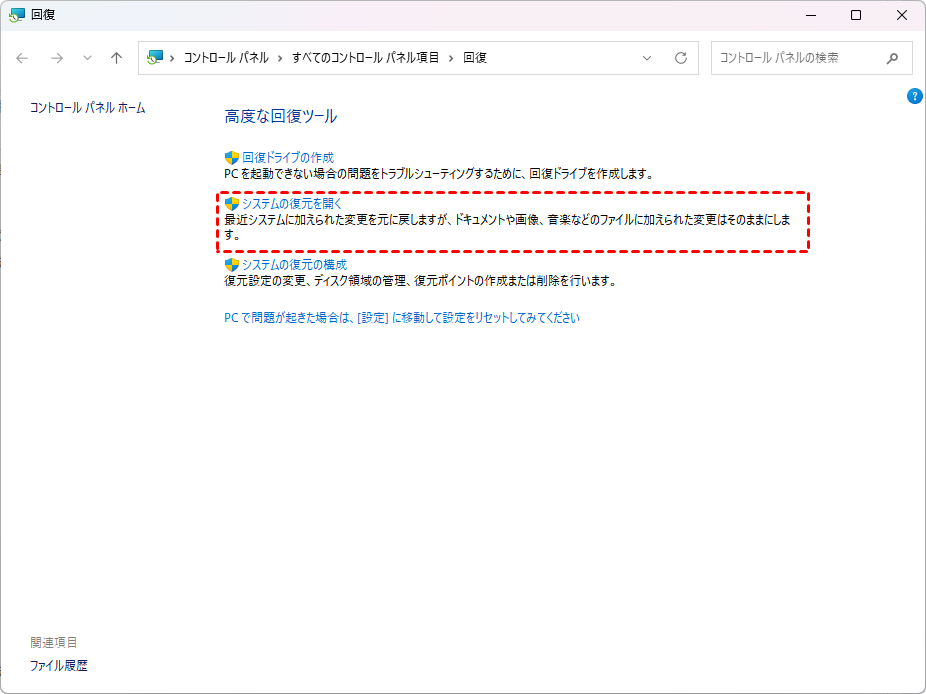Click the コントロール パネルの検索 search field

(x=795, y=58)
